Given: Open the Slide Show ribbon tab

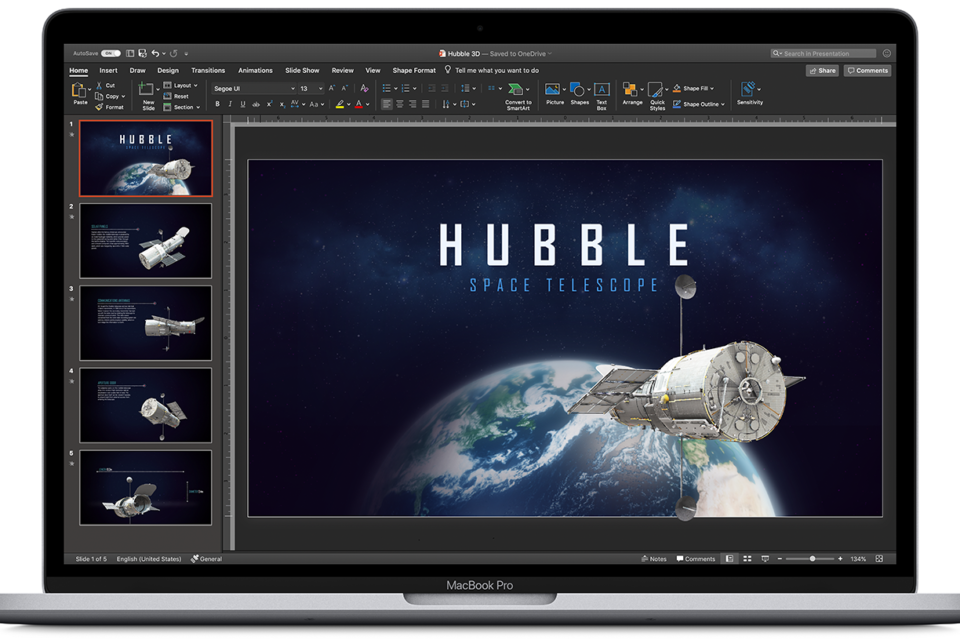Looking at the screenshot, I should [x=302, y=70].
